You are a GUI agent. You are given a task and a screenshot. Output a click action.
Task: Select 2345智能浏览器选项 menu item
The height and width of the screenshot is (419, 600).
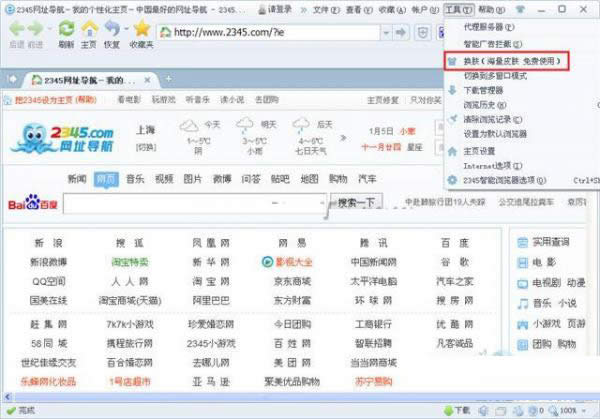tap(505, 180)
